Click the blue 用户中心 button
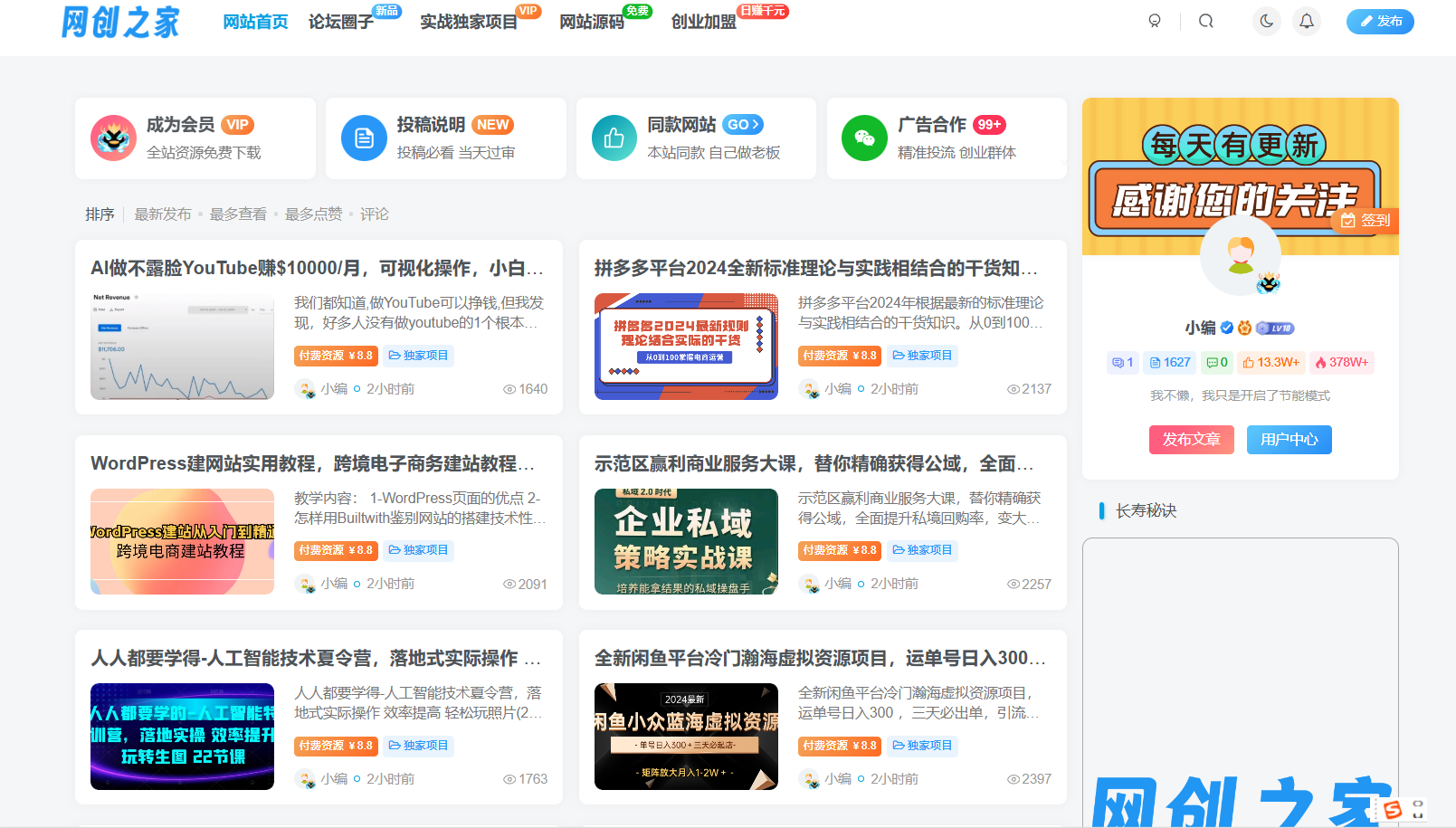 1289,440
